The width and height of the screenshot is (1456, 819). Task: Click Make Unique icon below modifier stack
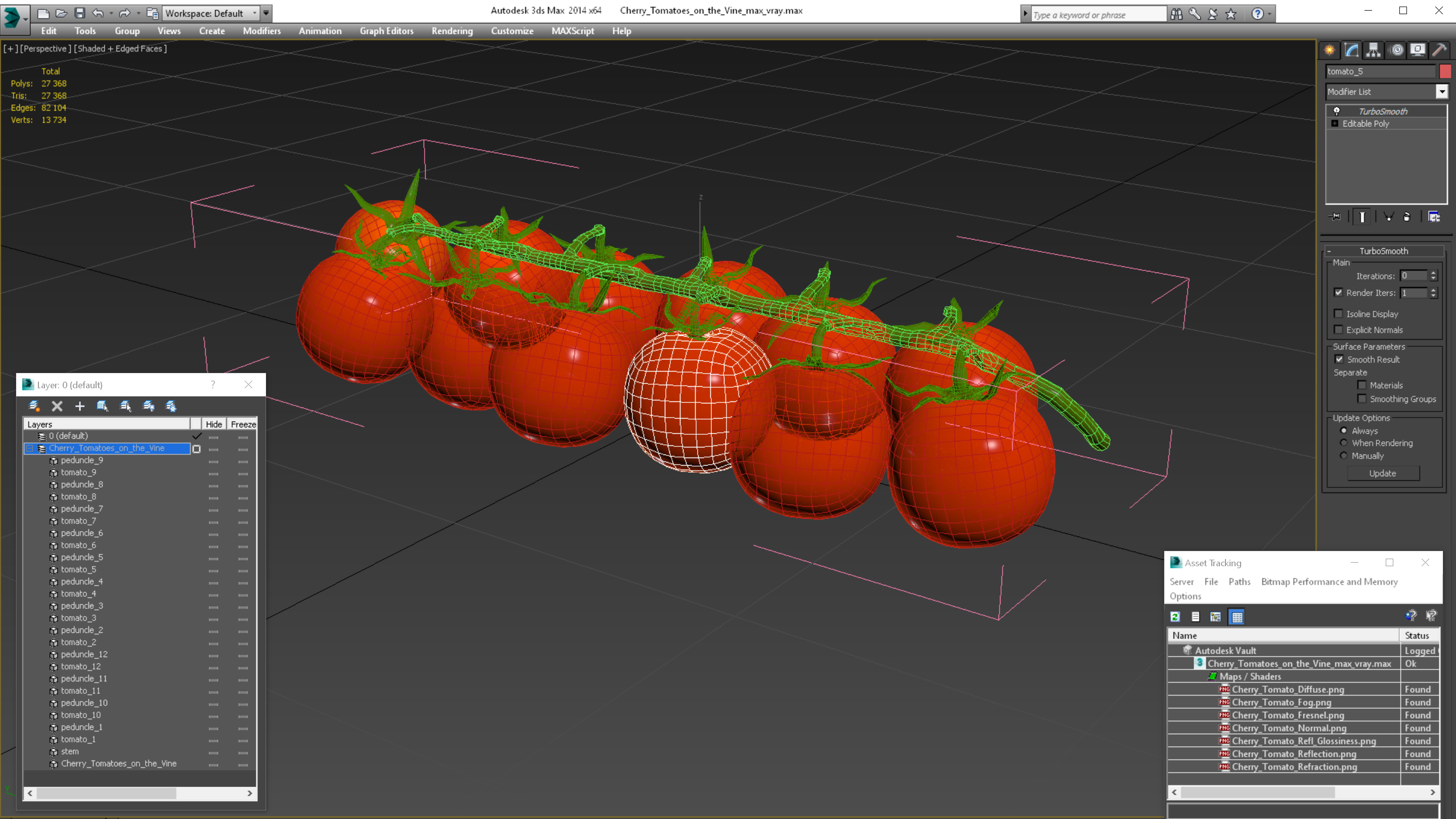pos(1388,216)
